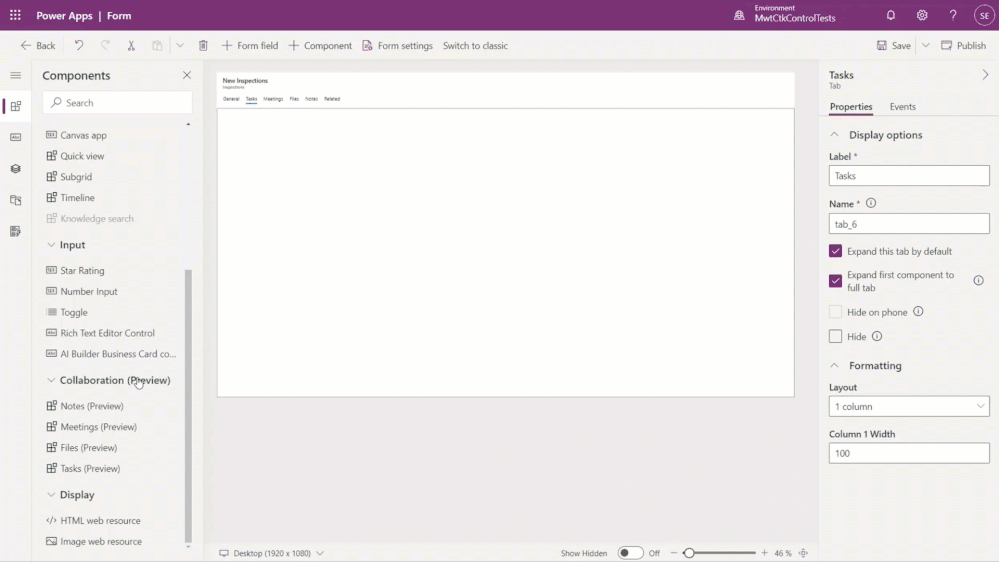This screenshot has width=999, height=562.
Task: Click the Publish button
Action: click(x=963, y=45)
